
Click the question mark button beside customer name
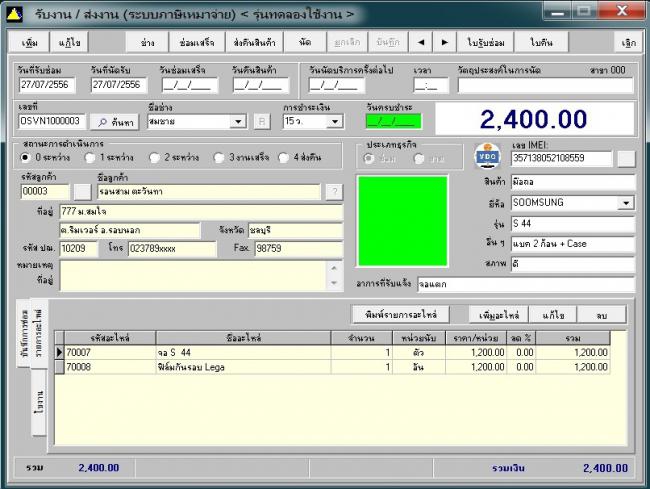[333, 191]
